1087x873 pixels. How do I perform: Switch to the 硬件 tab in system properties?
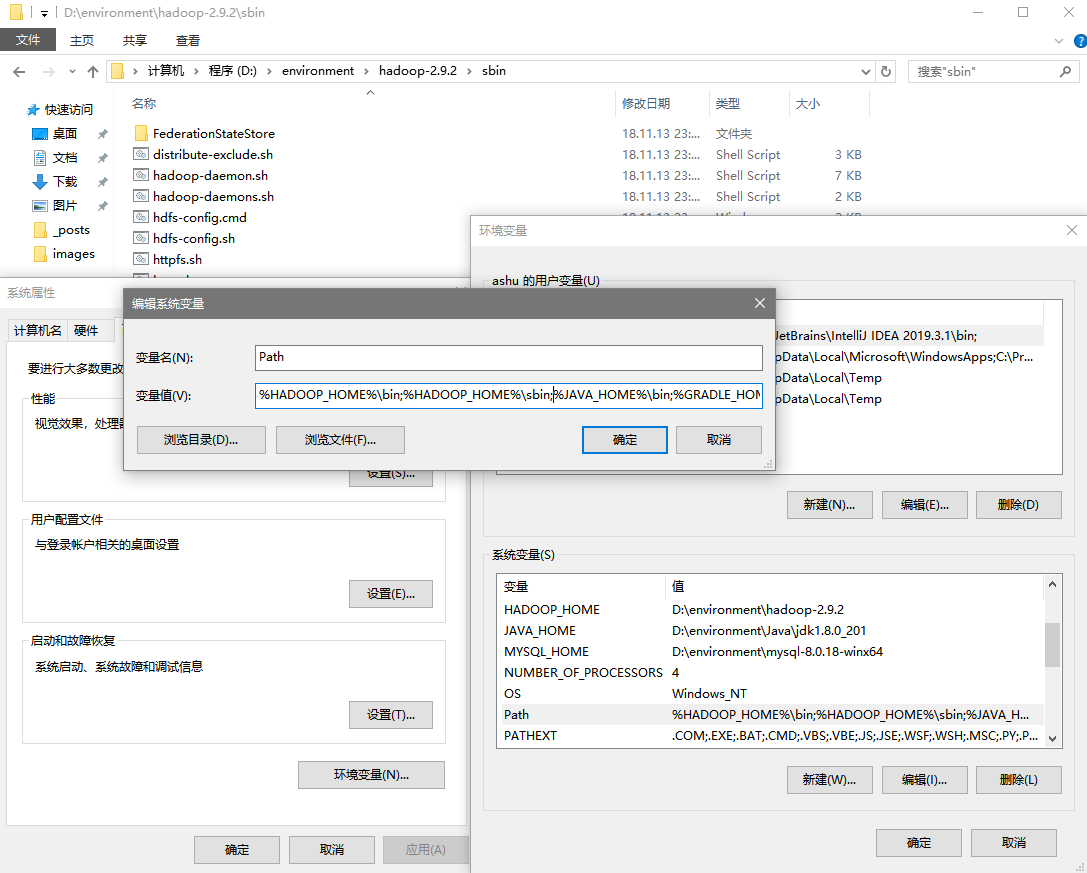coord(86,331)
